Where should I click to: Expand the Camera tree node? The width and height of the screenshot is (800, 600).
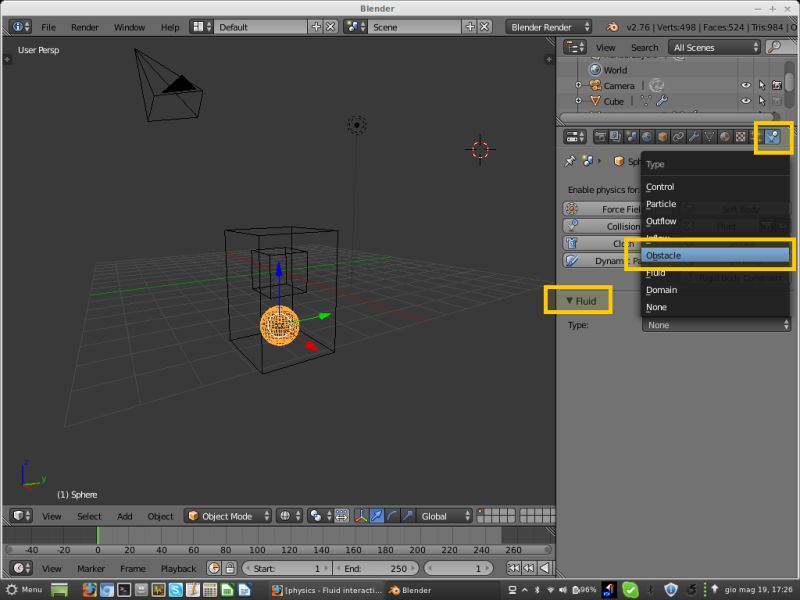[578, 85]
